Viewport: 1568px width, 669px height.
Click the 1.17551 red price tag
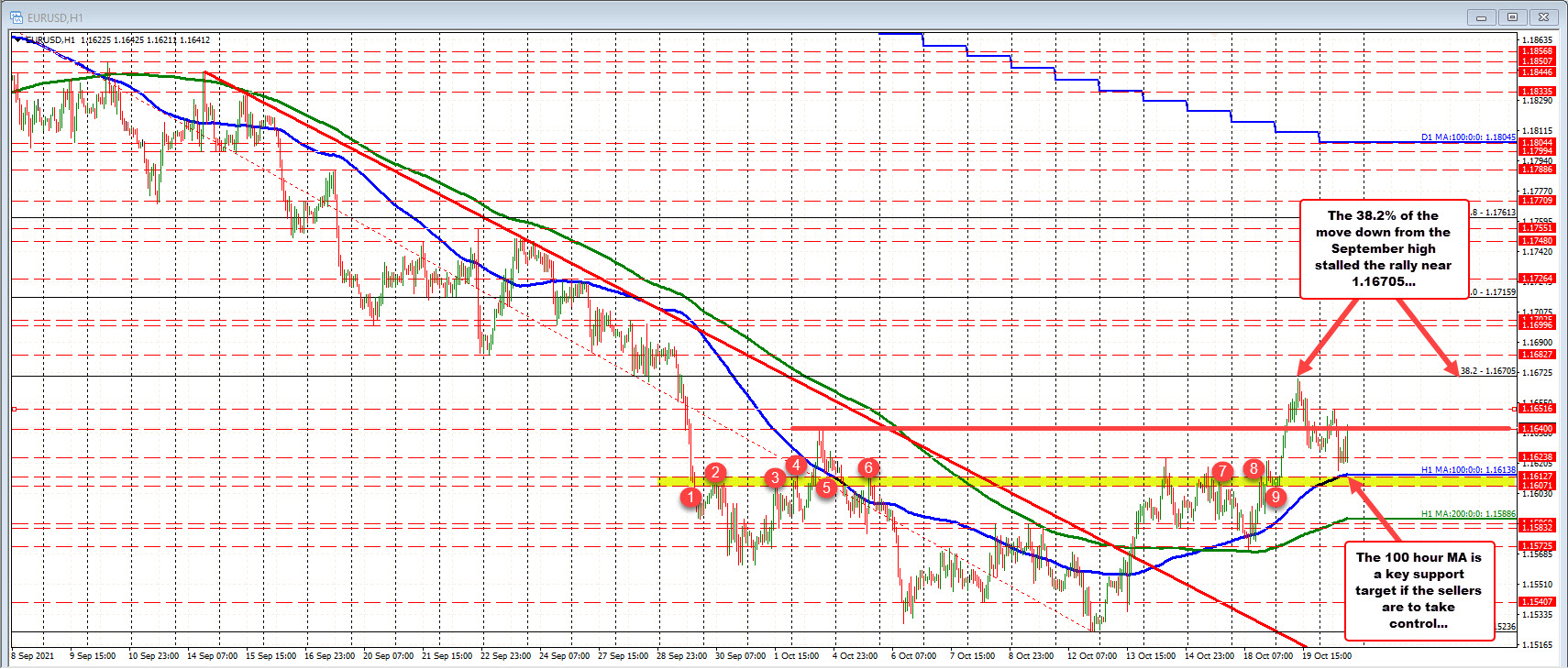coord(1537,228)
